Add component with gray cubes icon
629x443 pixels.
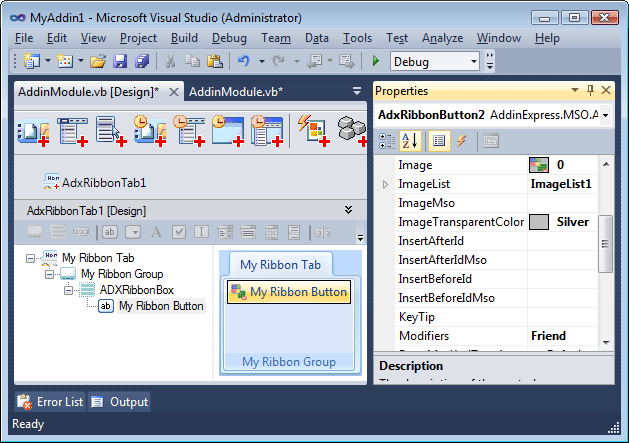tap(352, 130)
